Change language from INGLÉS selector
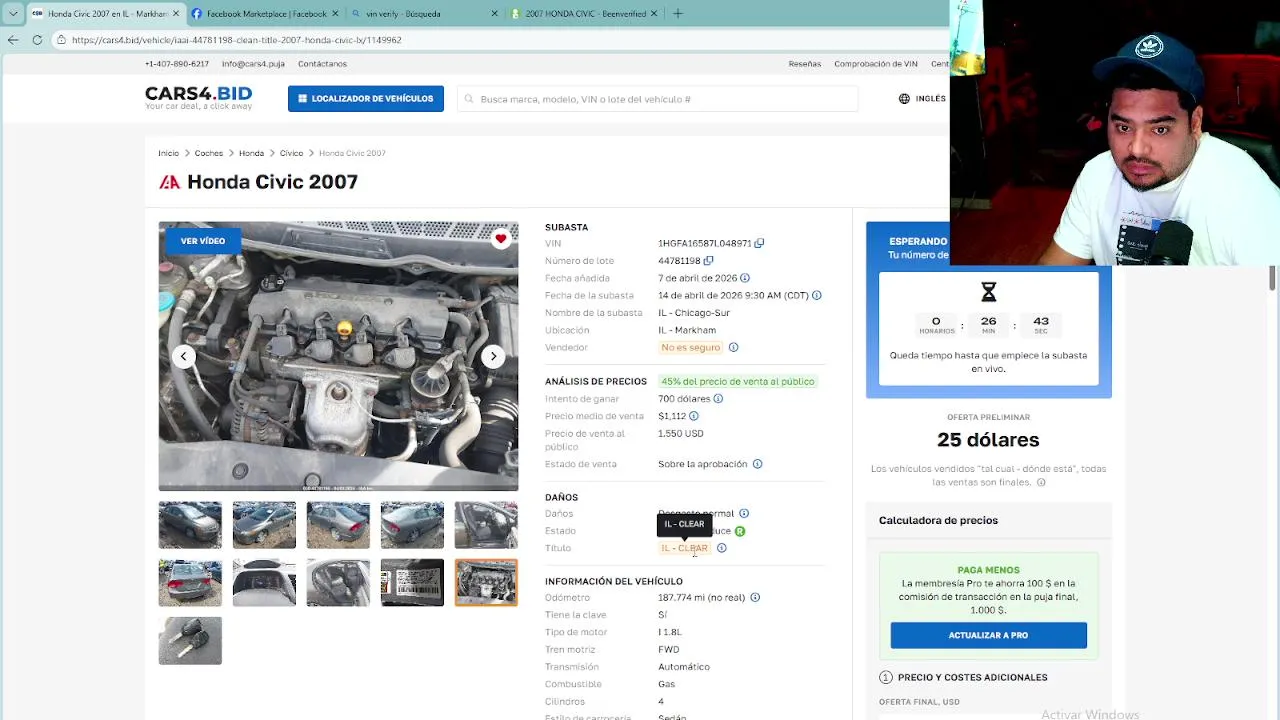 [922, 99]
